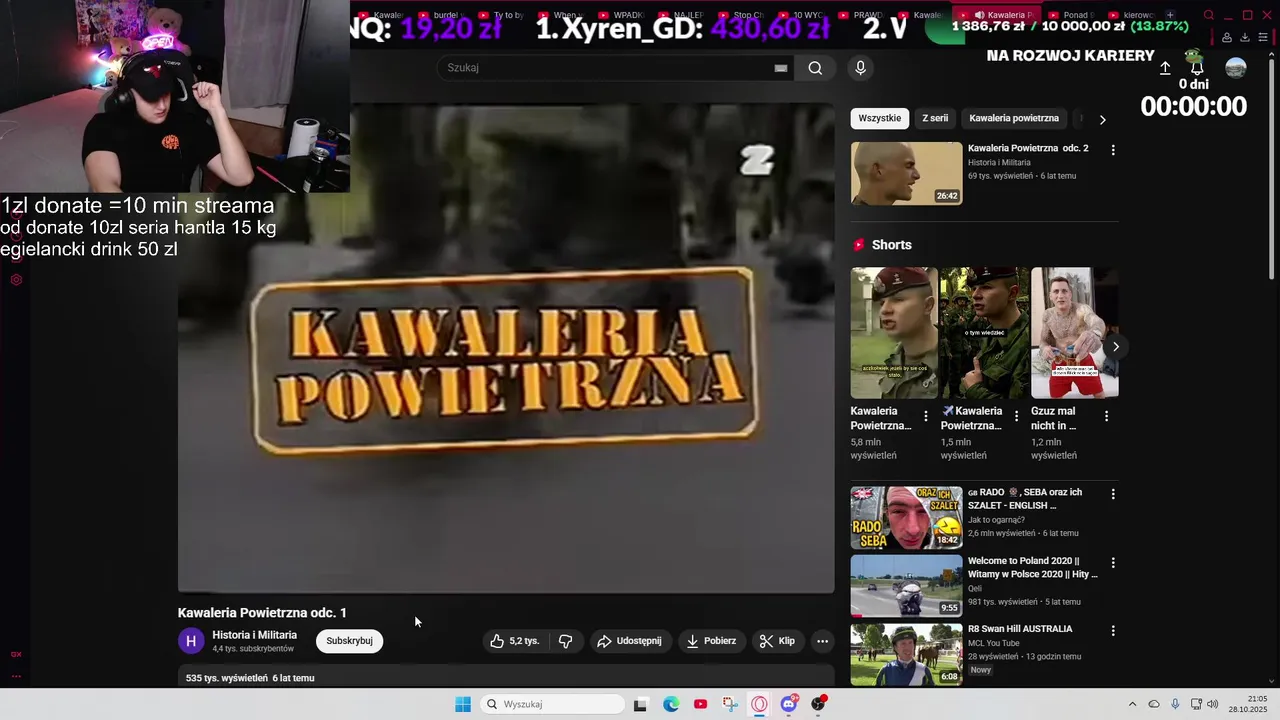Open browser easy setup sliders icon

pyautogui.click(x=1263, y=38)
